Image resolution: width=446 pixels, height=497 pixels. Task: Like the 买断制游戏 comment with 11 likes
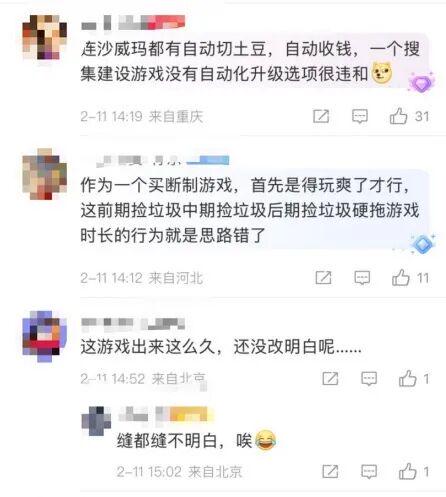(x=401, y=278)
